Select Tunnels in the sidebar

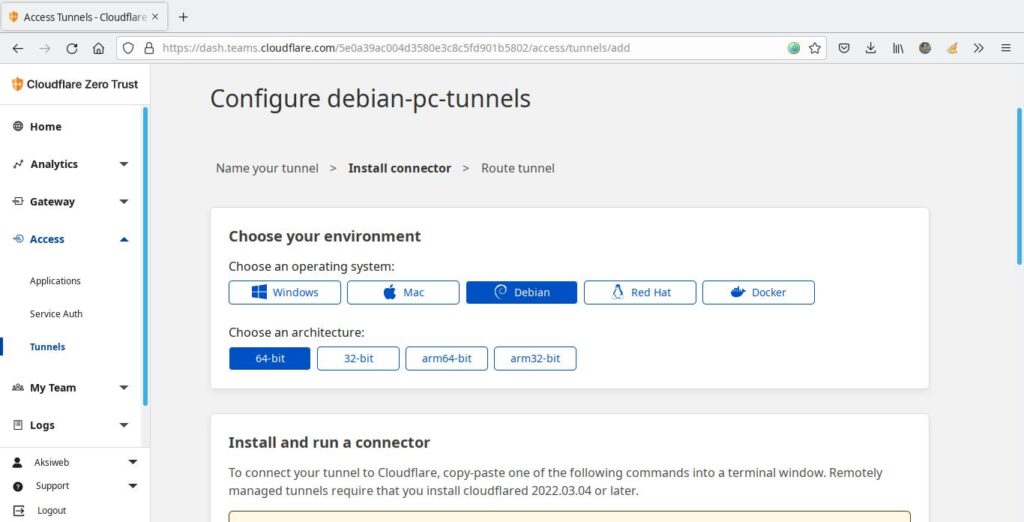47,347
